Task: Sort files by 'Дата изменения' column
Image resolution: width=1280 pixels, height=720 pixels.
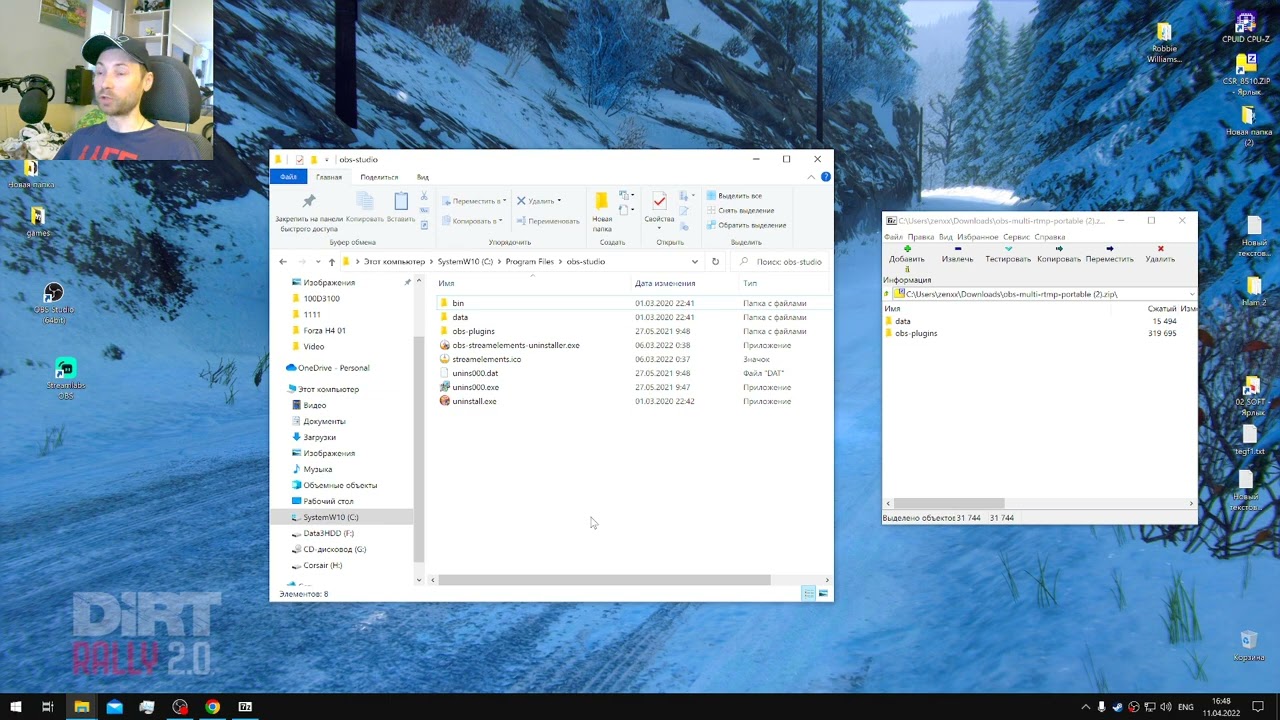Action: (665, 283)
